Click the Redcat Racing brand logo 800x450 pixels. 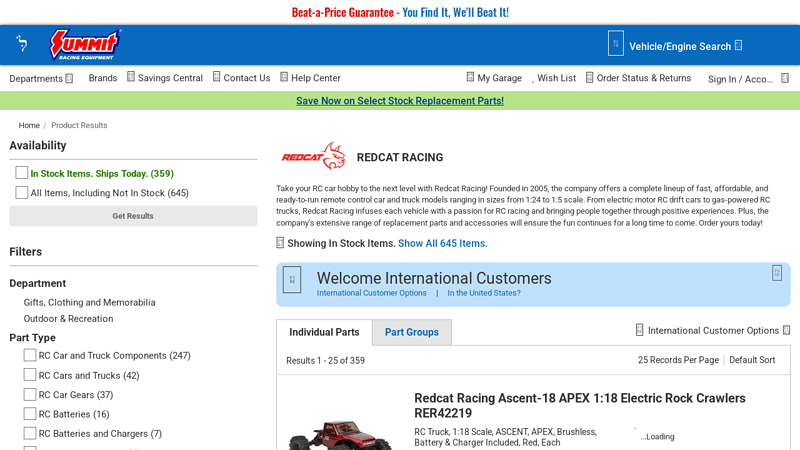tap(314, 156)
